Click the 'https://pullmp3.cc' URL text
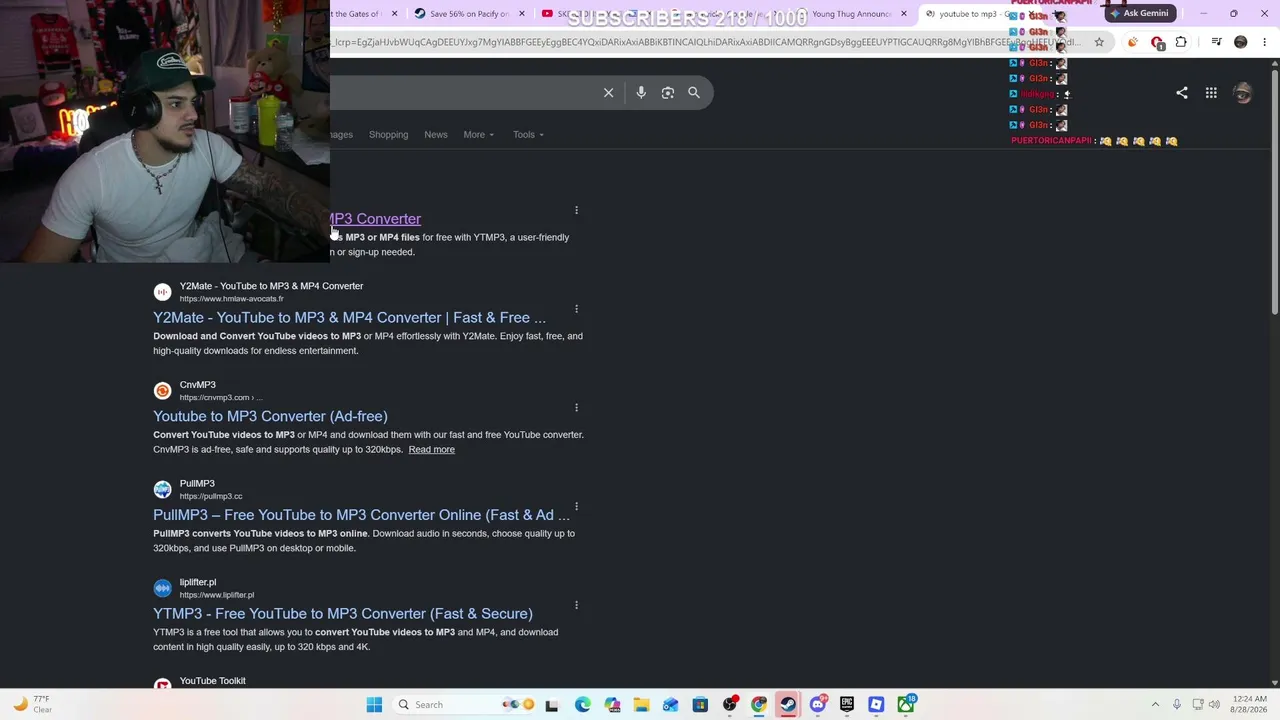 (211, 497)
